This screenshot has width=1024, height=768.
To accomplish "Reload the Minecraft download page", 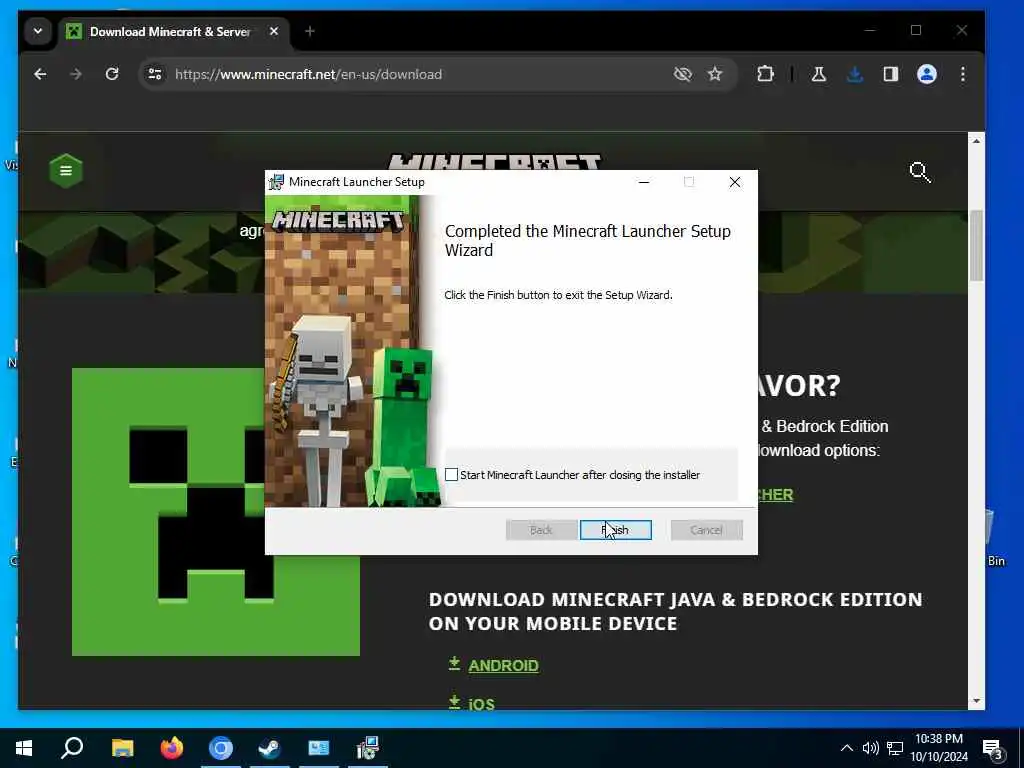I will (112, 74).
